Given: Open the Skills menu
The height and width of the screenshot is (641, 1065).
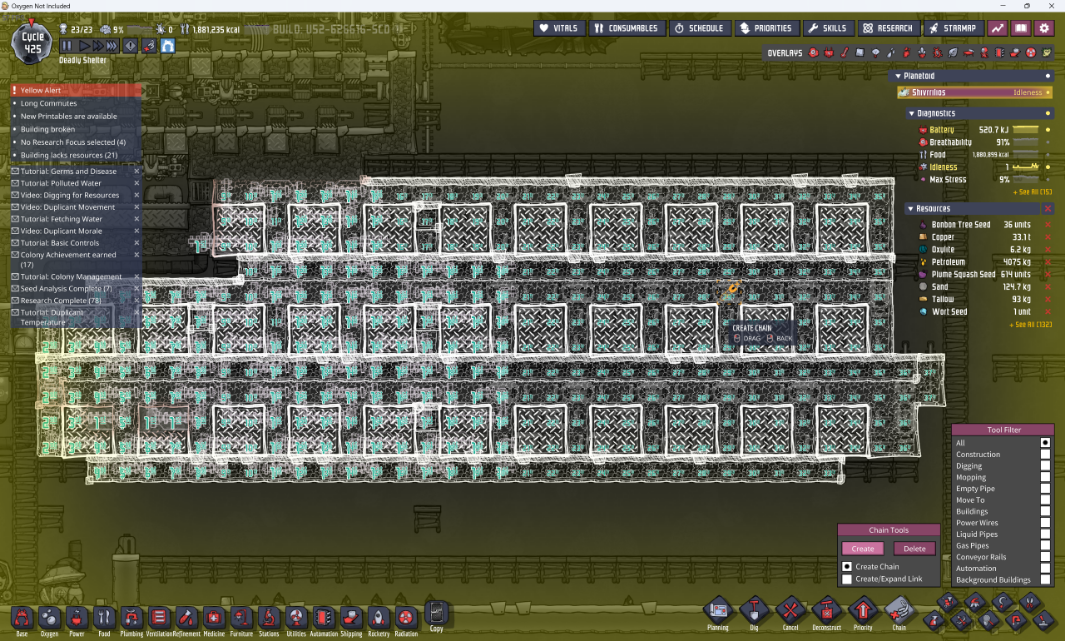Looking at the screenshot, I should click(x=827, y=28).
